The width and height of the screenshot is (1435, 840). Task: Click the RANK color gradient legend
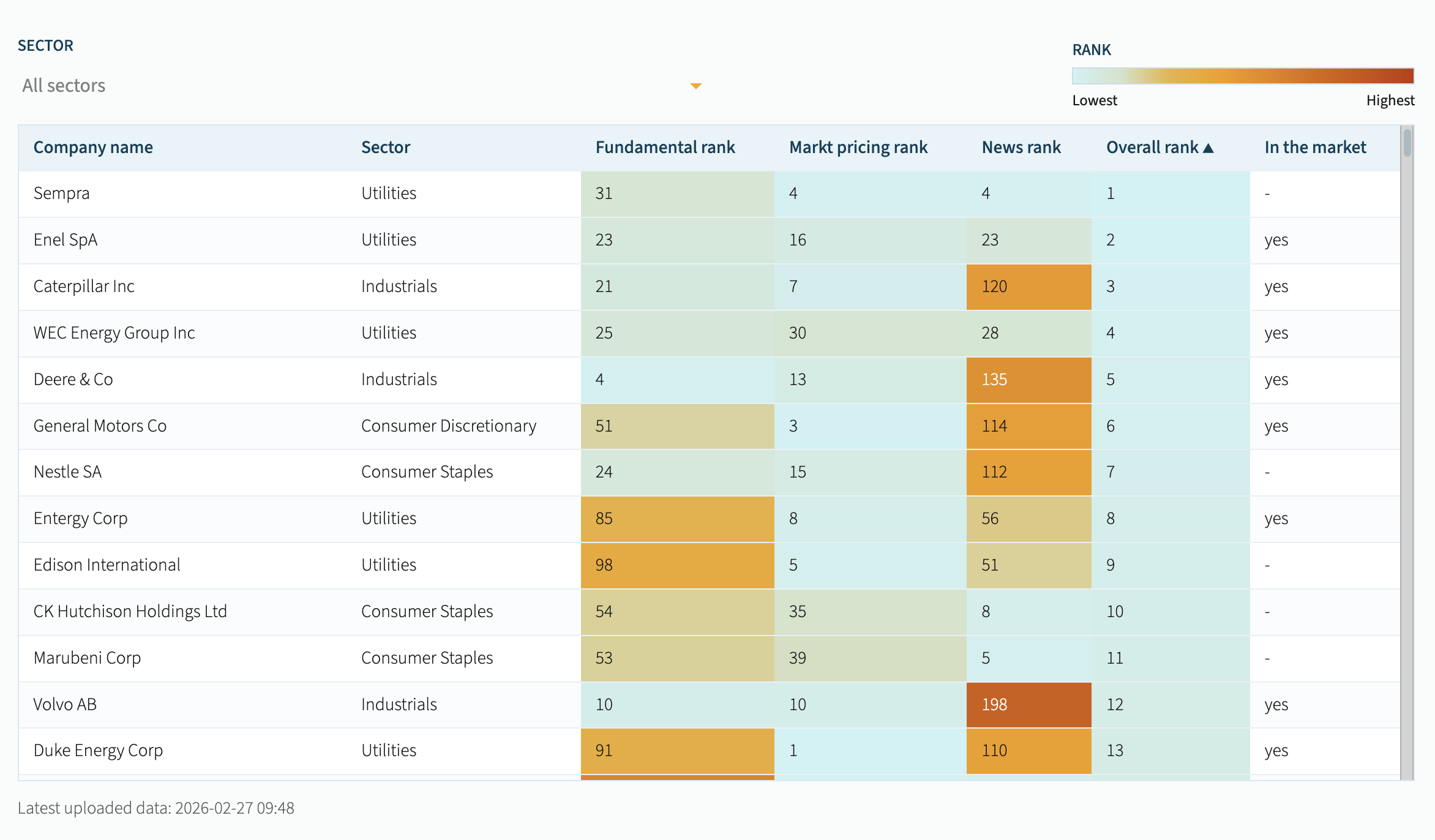pos(1242,76)
